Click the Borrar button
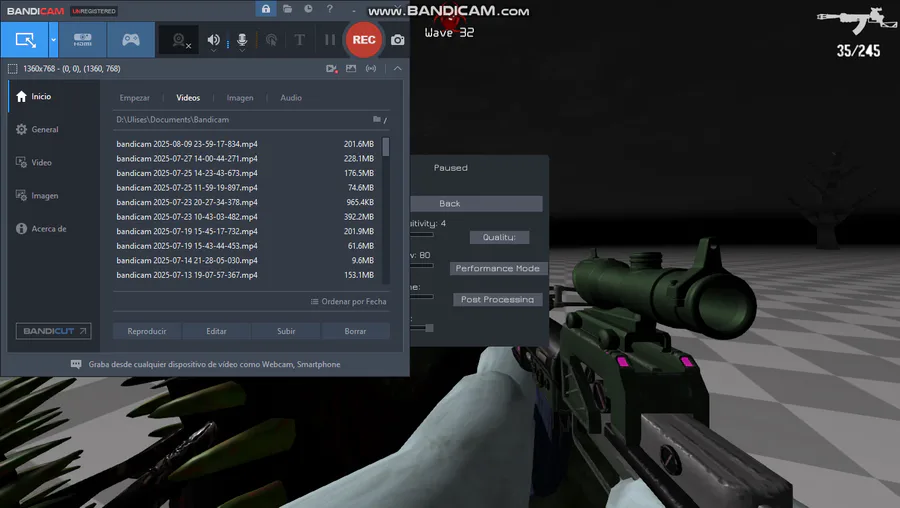The width and height of the screenshot is (900, 508). 355,331
